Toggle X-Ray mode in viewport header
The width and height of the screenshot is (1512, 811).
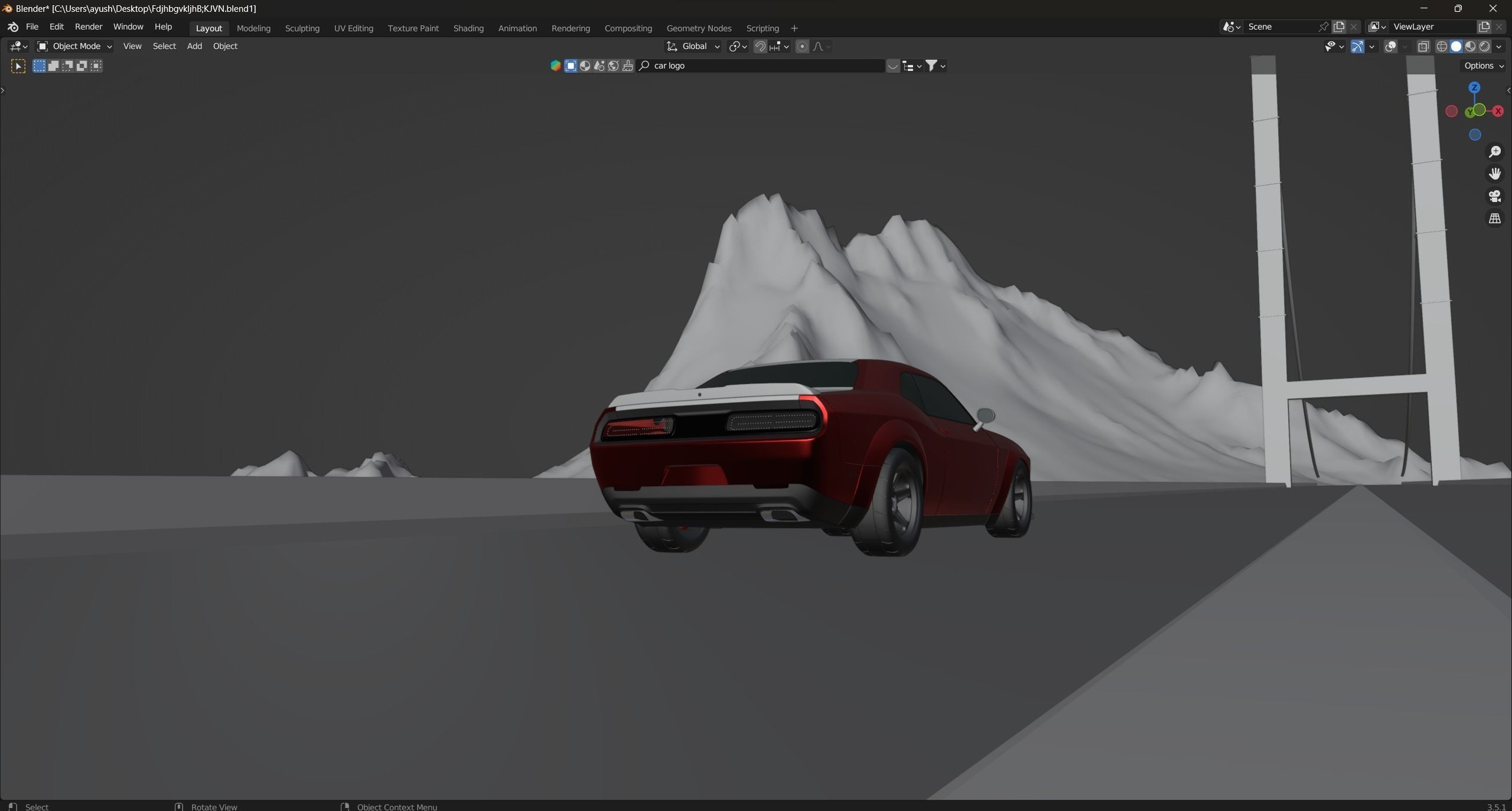click(1423, 46)
